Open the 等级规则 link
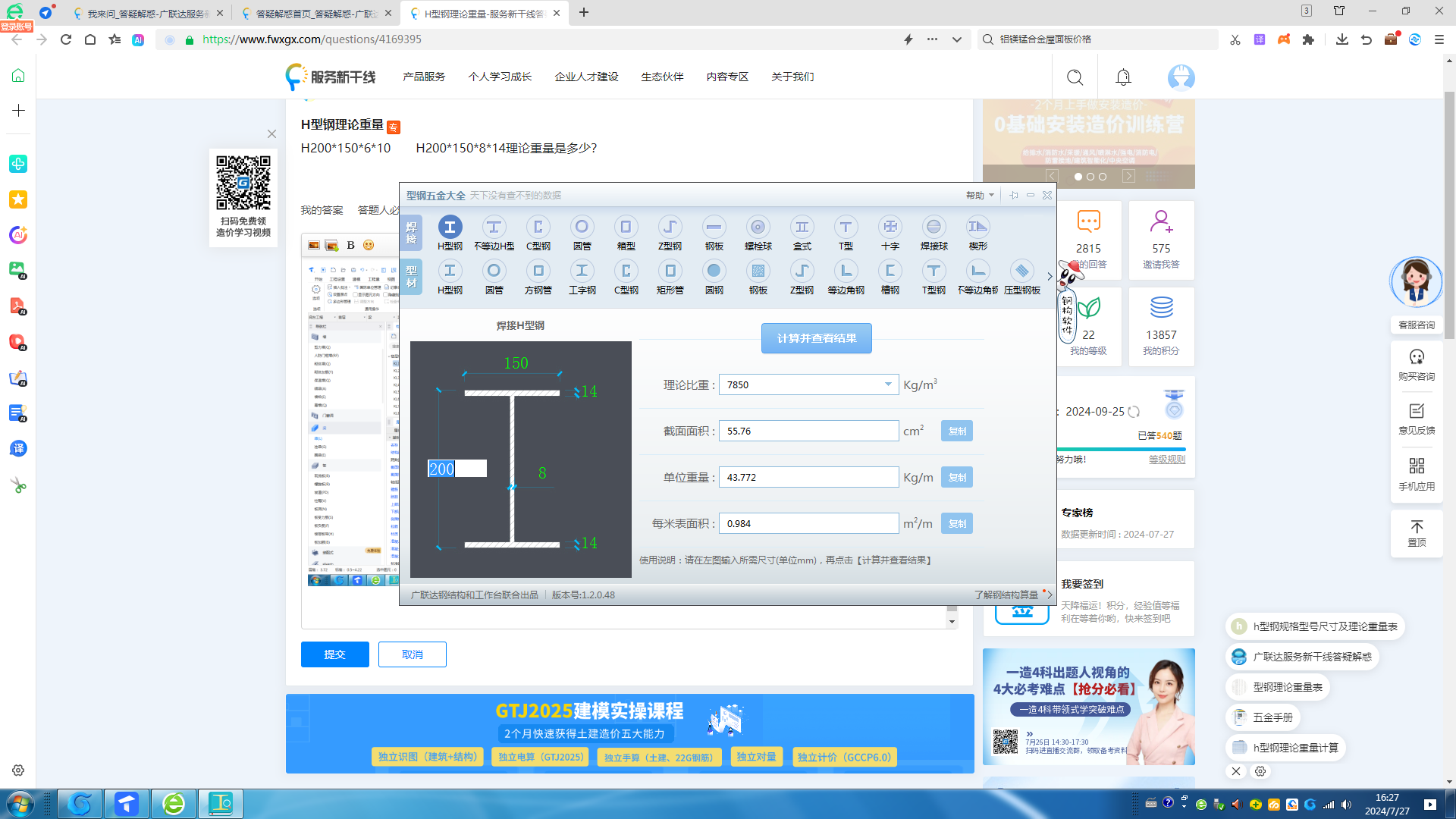The image size is (1456, 819). pyautogui.click(x=1166, y=460)
